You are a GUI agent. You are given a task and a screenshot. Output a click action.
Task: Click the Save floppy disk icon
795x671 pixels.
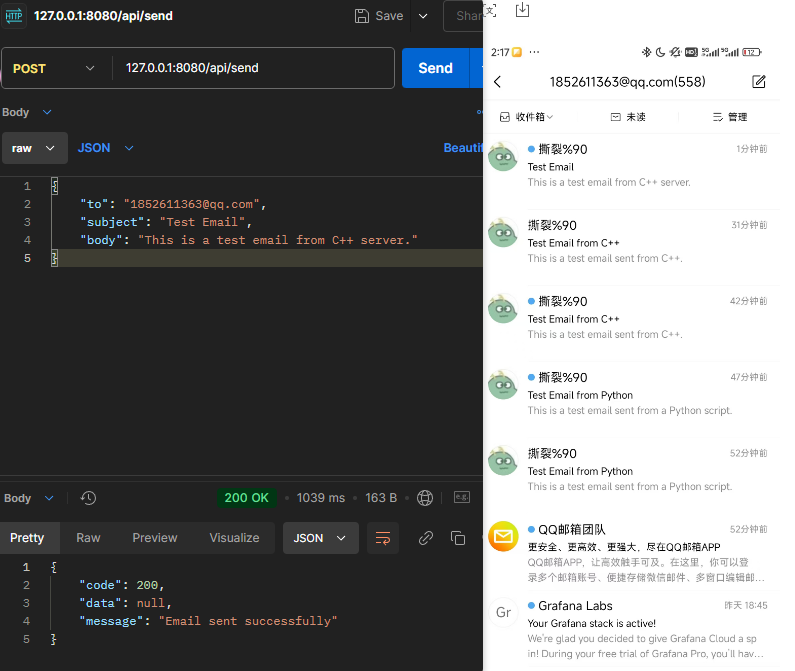[x=362, y=16]
